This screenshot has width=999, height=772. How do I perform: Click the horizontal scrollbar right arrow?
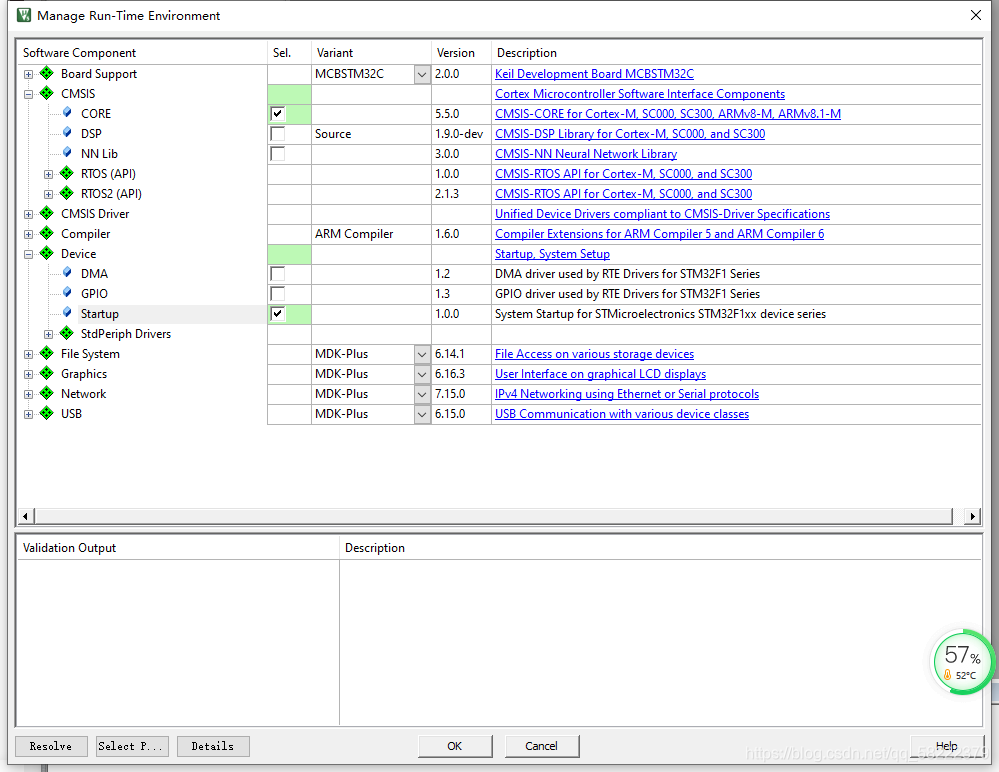coord(972,516)
